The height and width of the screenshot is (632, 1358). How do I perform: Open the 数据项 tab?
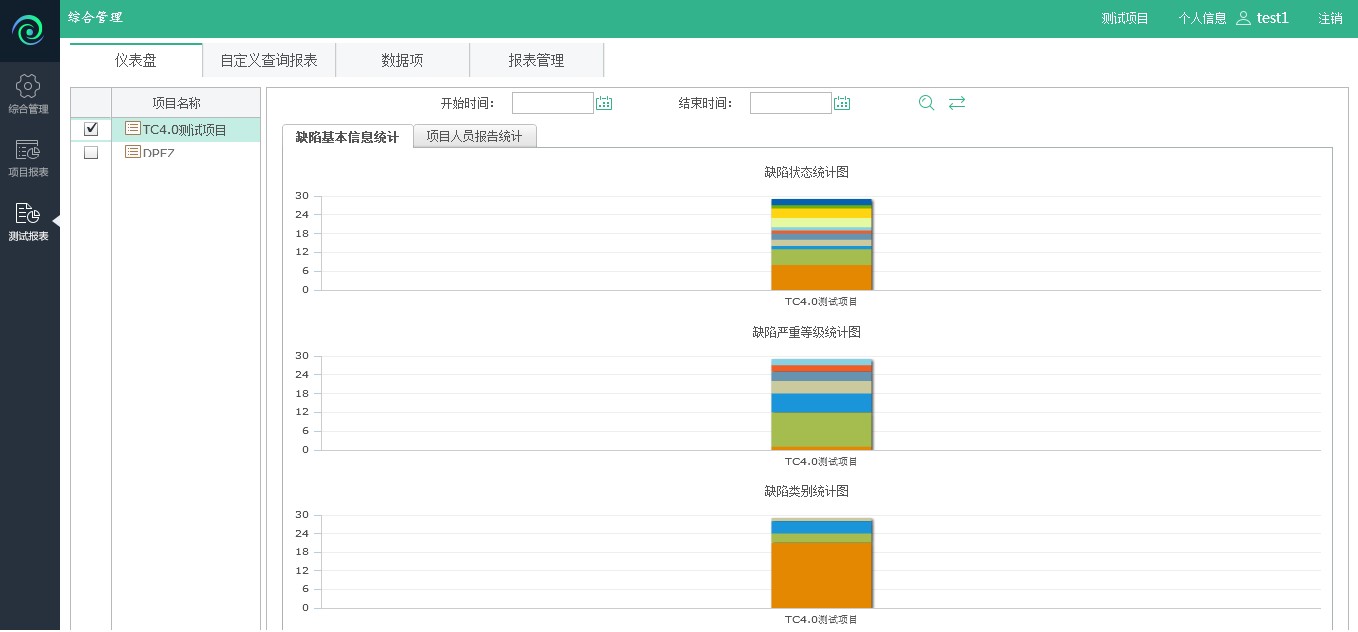pos(402,61)
